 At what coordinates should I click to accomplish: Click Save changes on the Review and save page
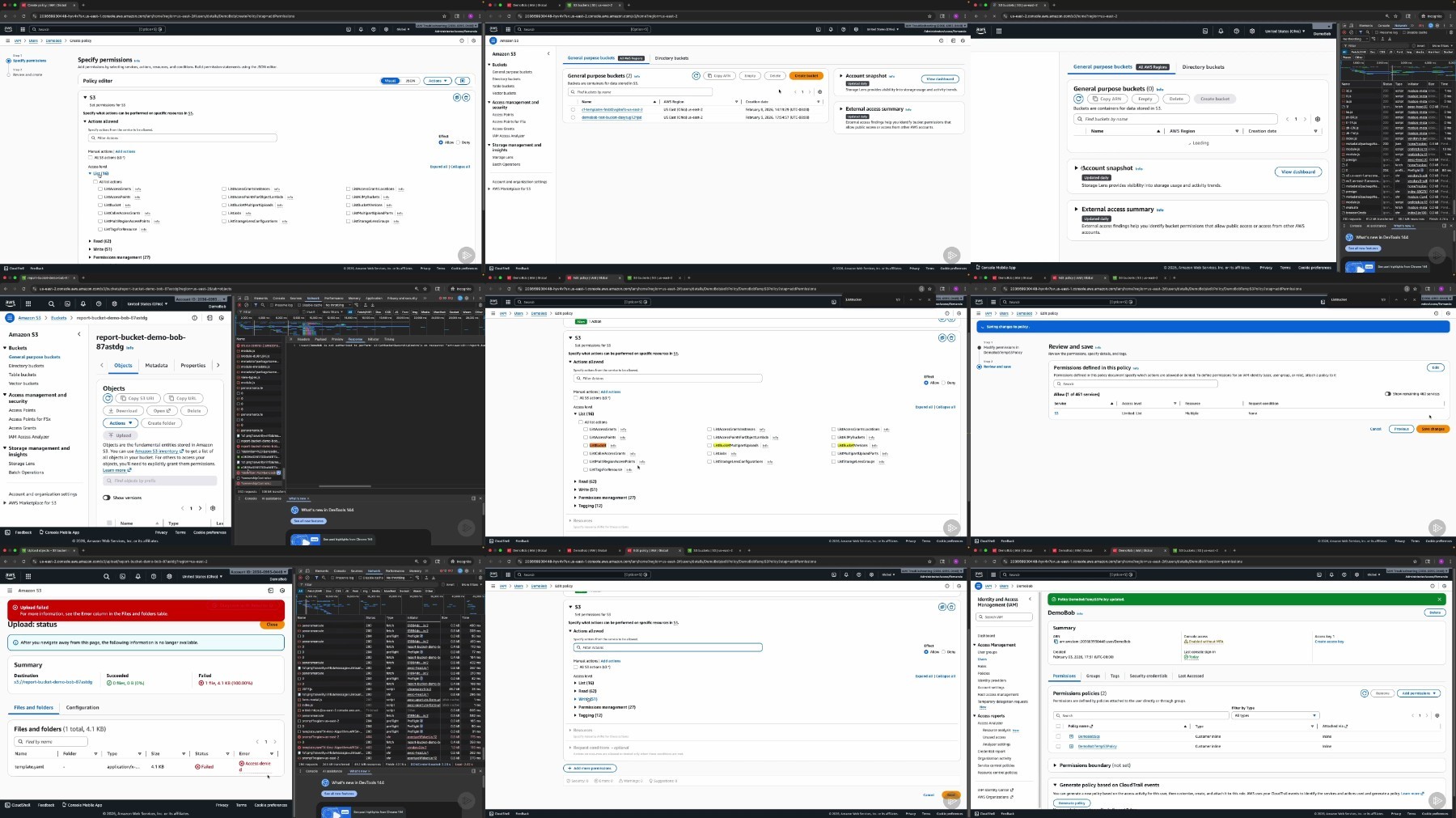[x=1433, y=429]
